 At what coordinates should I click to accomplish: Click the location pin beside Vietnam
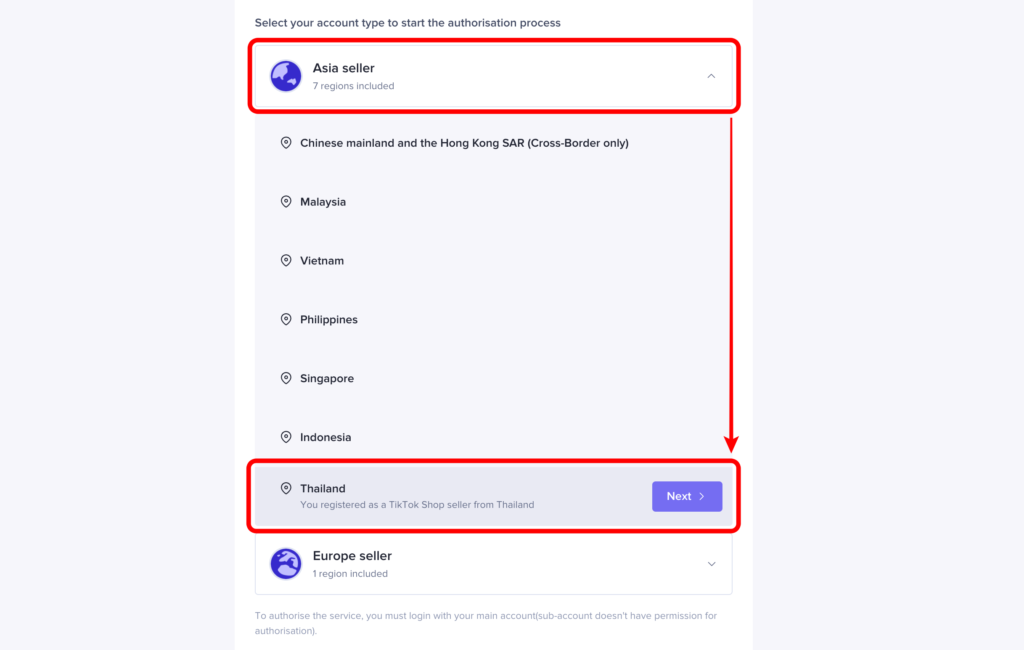[286, 261]
